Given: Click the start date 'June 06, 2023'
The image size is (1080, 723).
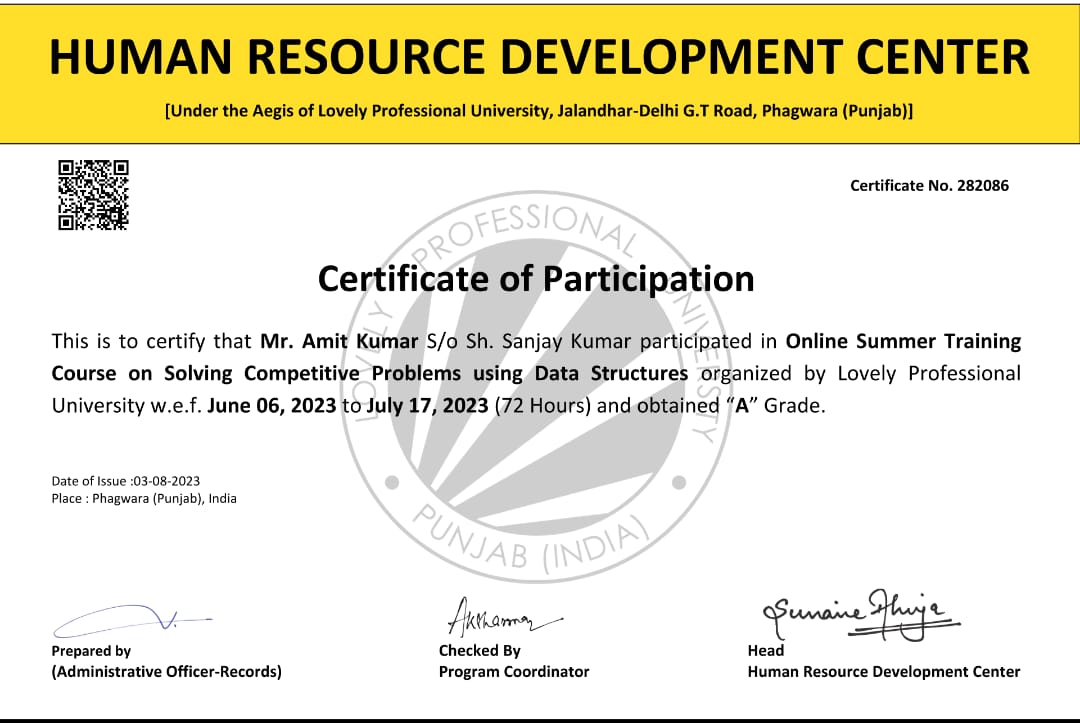Looking at the screenshot, I should 271,406.
